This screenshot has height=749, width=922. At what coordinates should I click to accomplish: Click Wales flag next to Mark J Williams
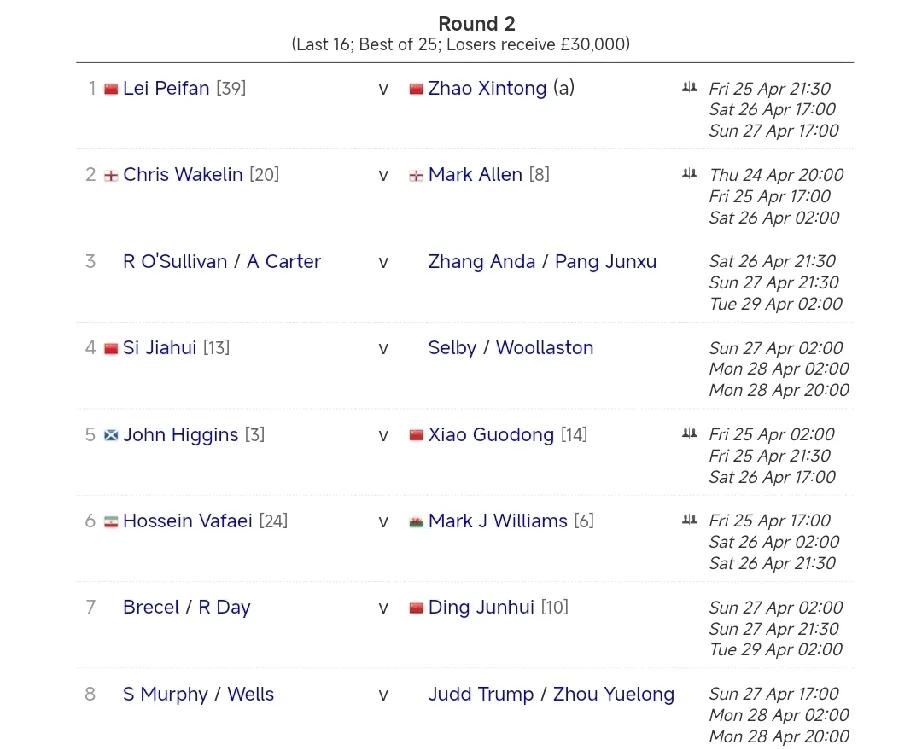coord(416,521)
